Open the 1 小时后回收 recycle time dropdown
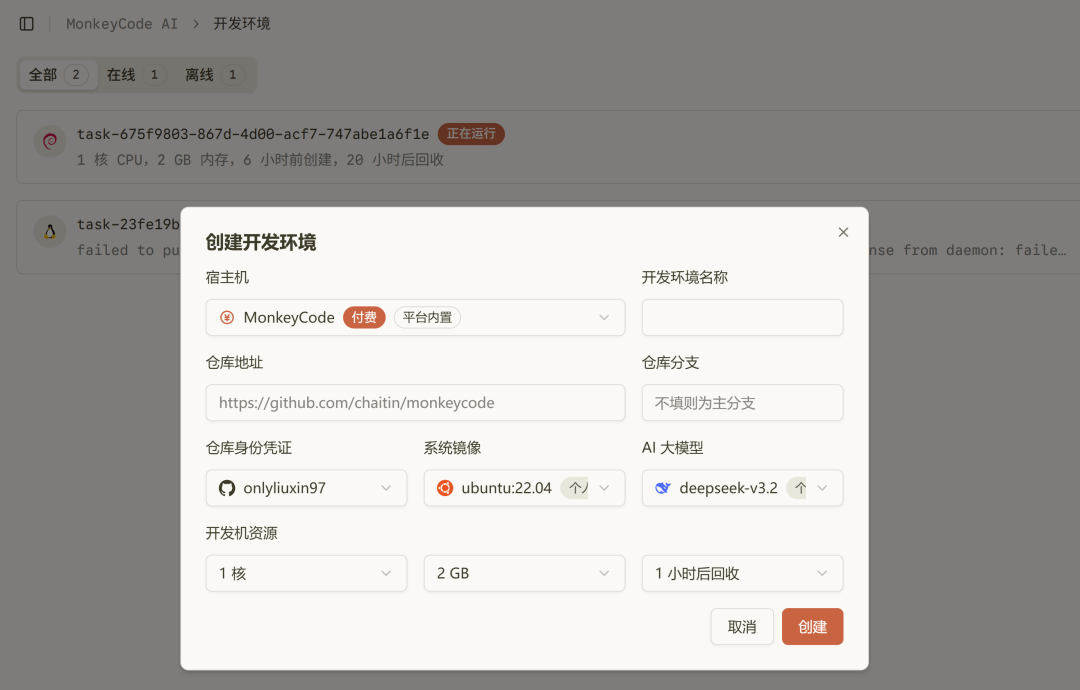This screenshot has width=1080, height=690. pos(742,574)
